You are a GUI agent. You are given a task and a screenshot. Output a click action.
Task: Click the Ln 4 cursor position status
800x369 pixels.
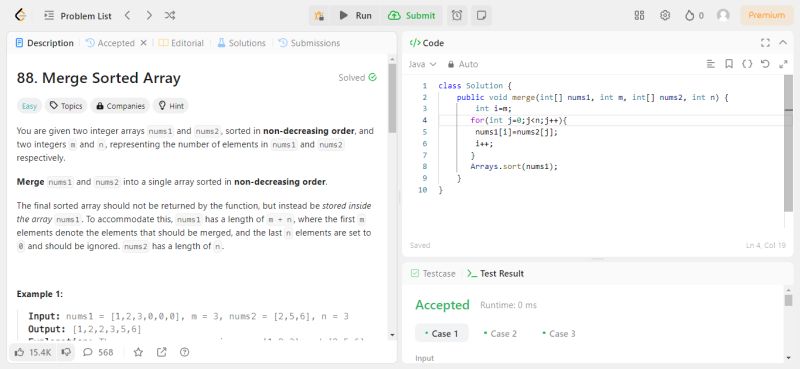click(765, 245)
